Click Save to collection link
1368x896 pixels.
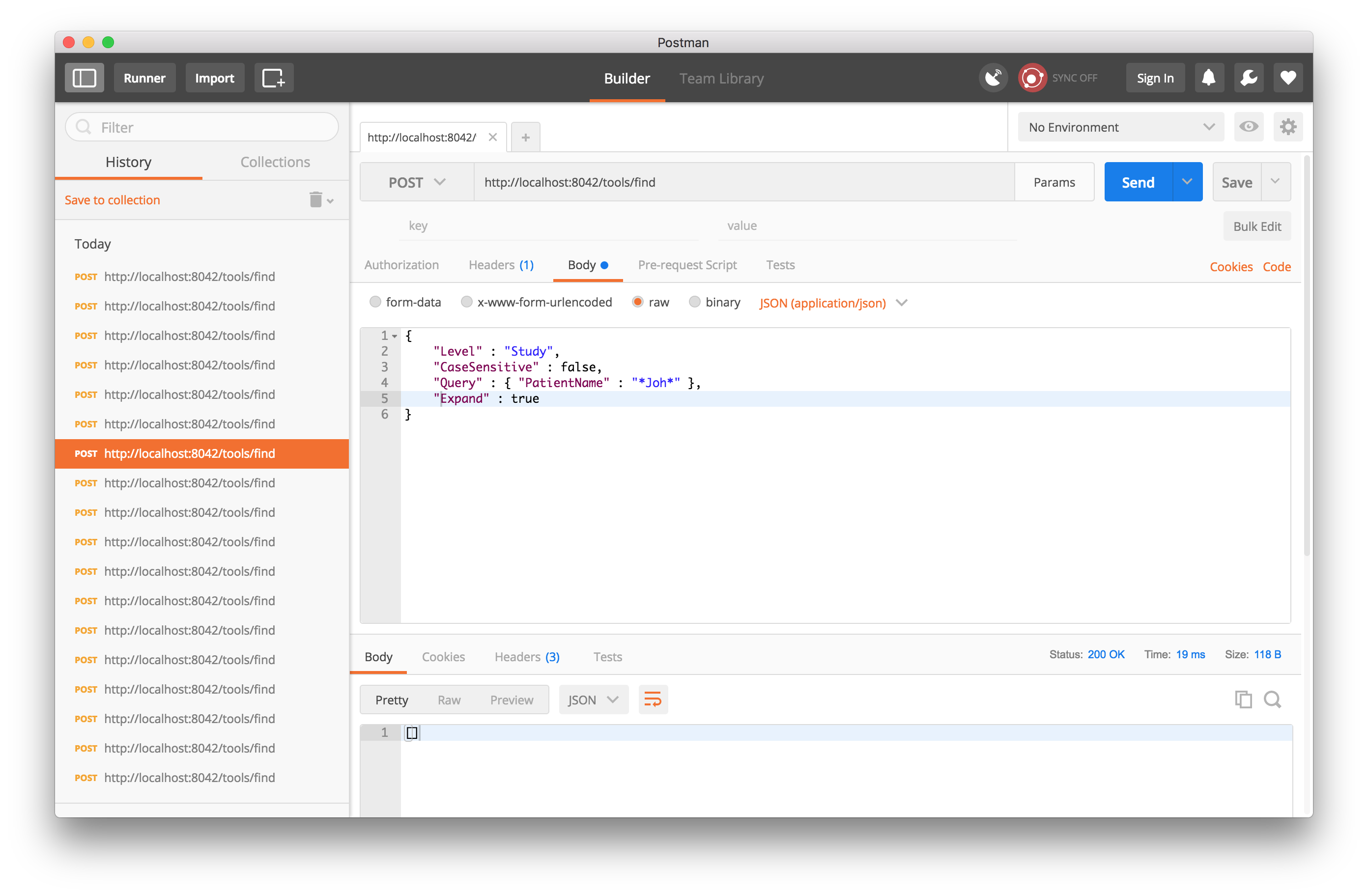coord(112,199)
